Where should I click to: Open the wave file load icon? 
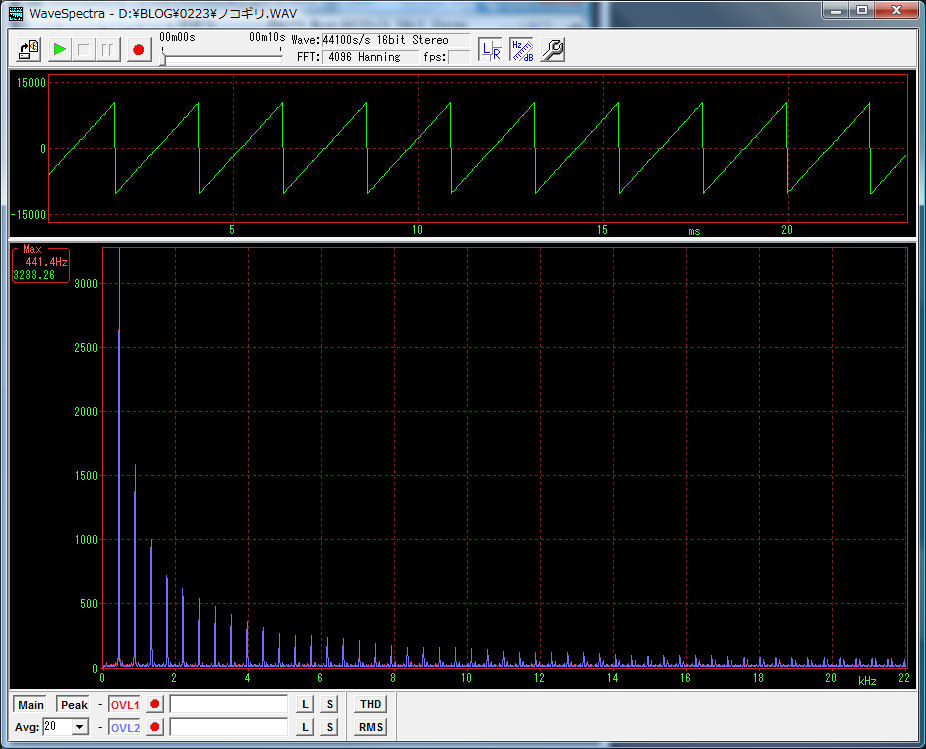coord(28,50)
